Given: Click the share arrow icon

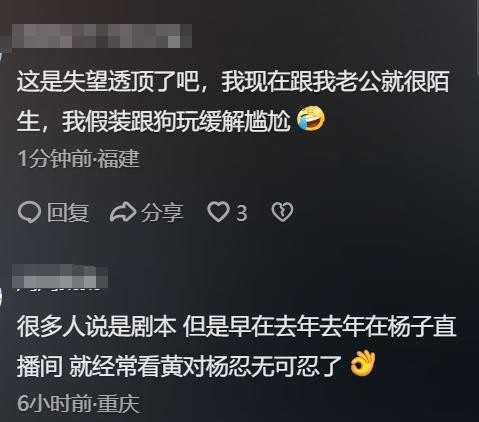Looking at the screenshot, I should [123, 212].
